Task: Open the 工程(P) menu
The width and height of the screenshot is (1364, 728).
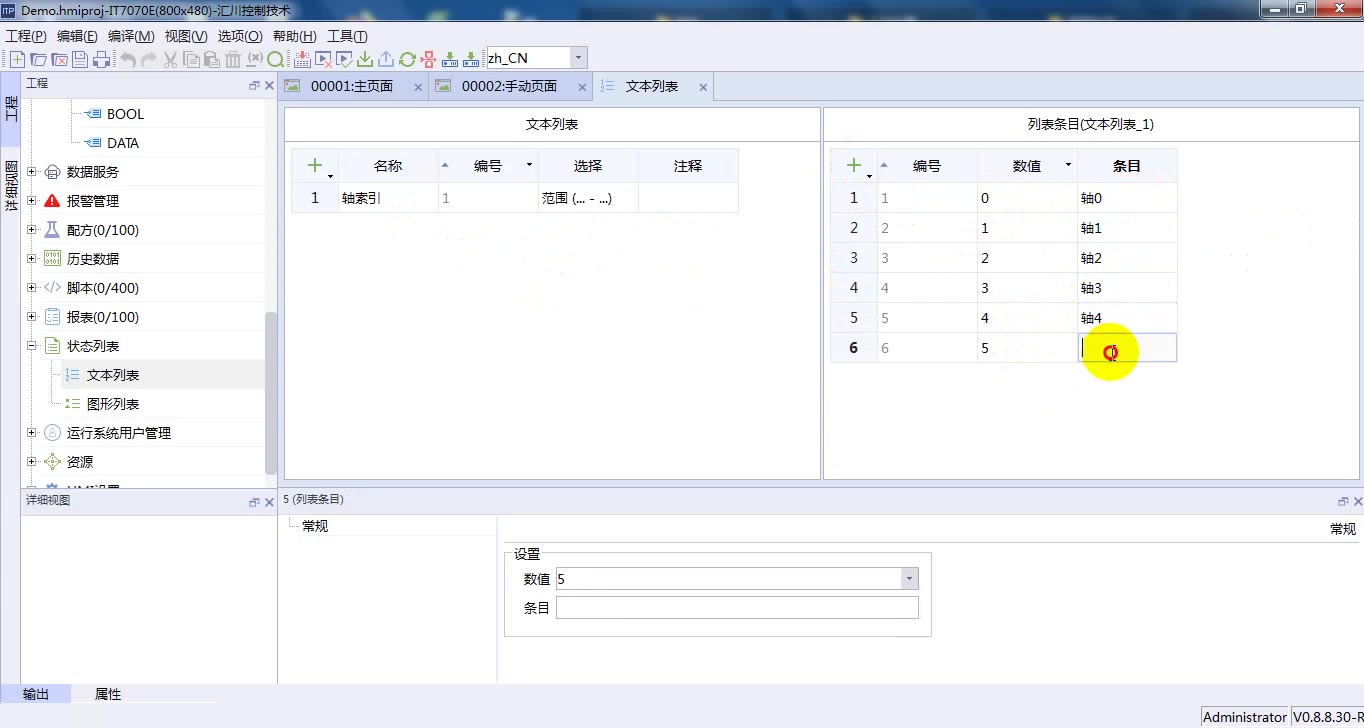Action: [x=26, y=36]
